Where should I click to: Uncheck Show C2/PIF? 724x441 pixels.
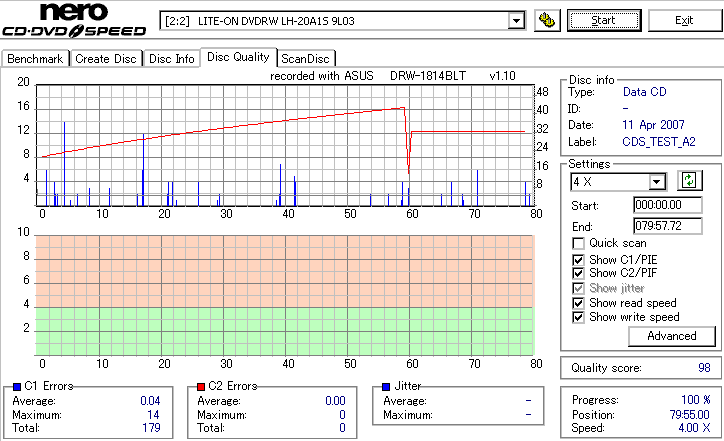pyautogui.click(x=578, y=273)
